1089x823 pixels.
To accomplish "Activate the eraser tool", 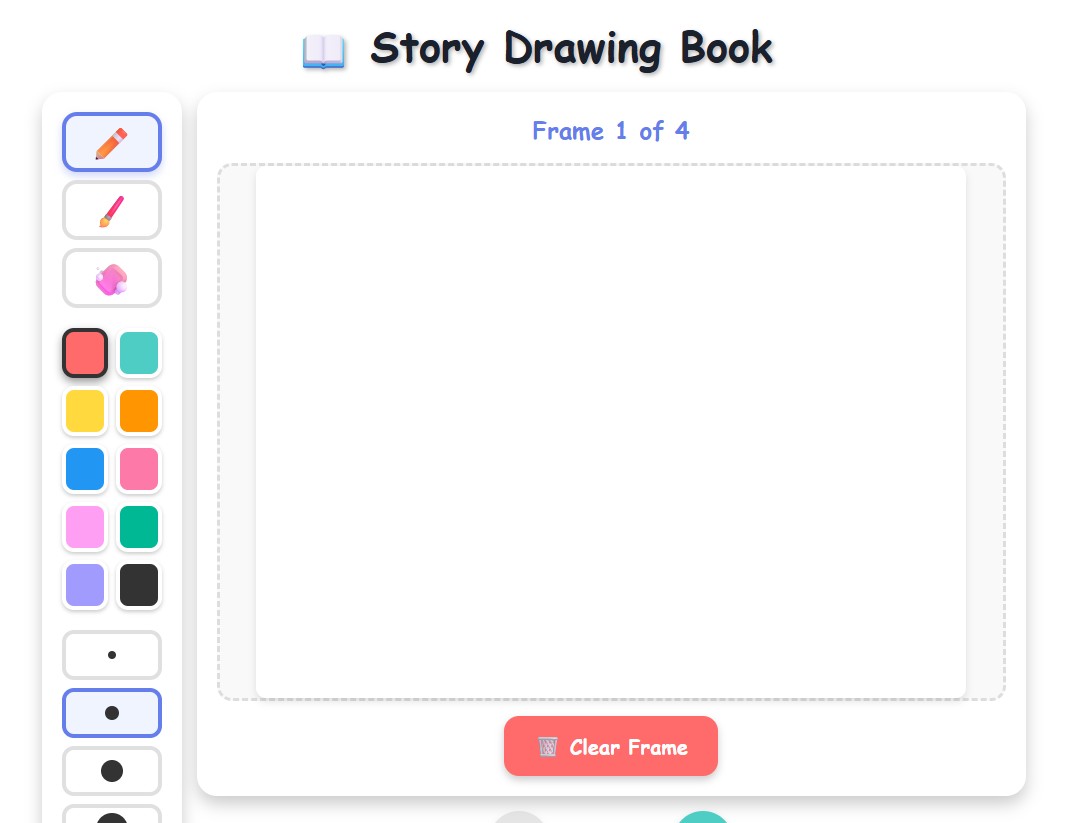I will [112, 278].
